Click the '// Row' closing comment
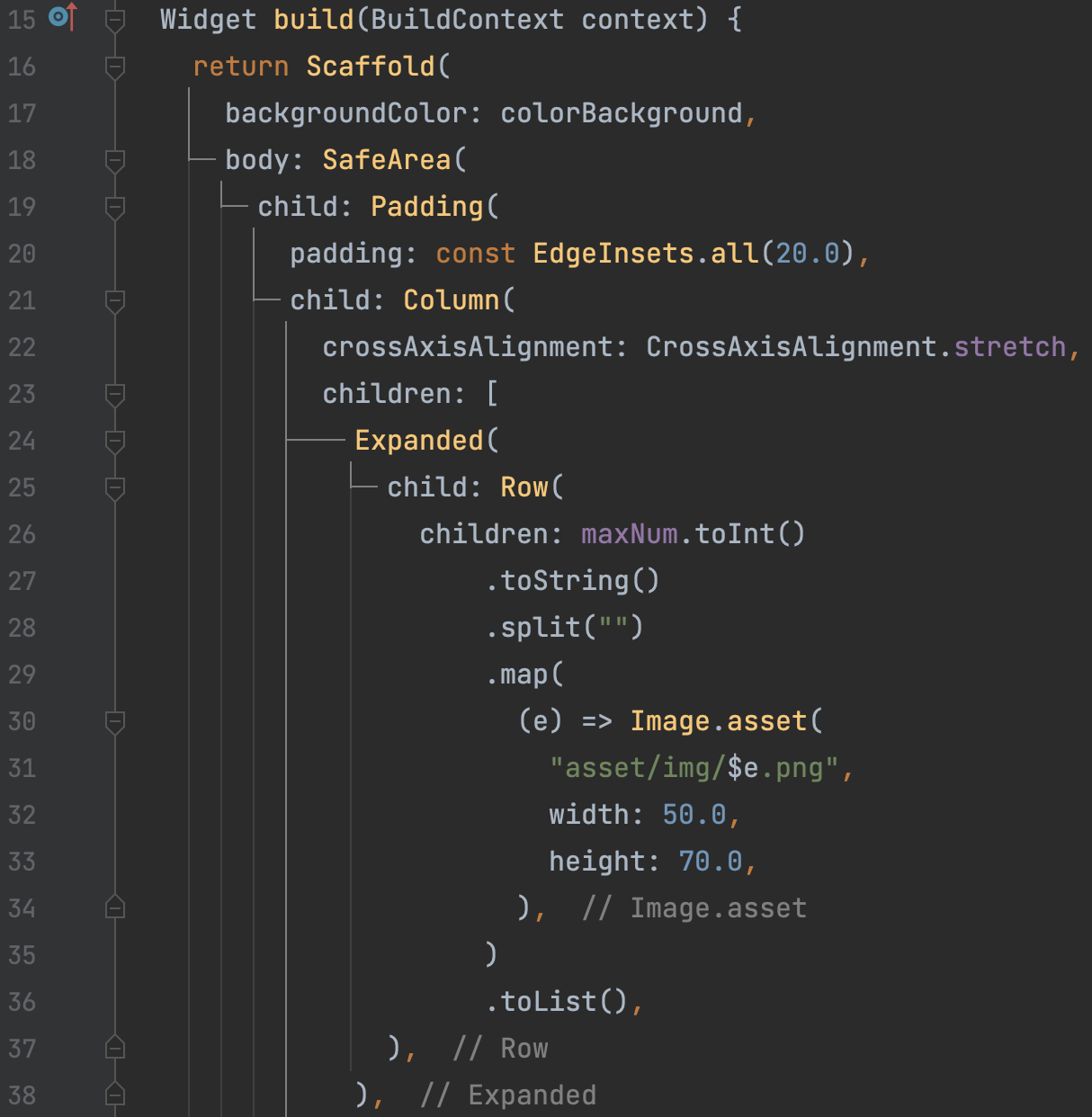 point(500,1049)
